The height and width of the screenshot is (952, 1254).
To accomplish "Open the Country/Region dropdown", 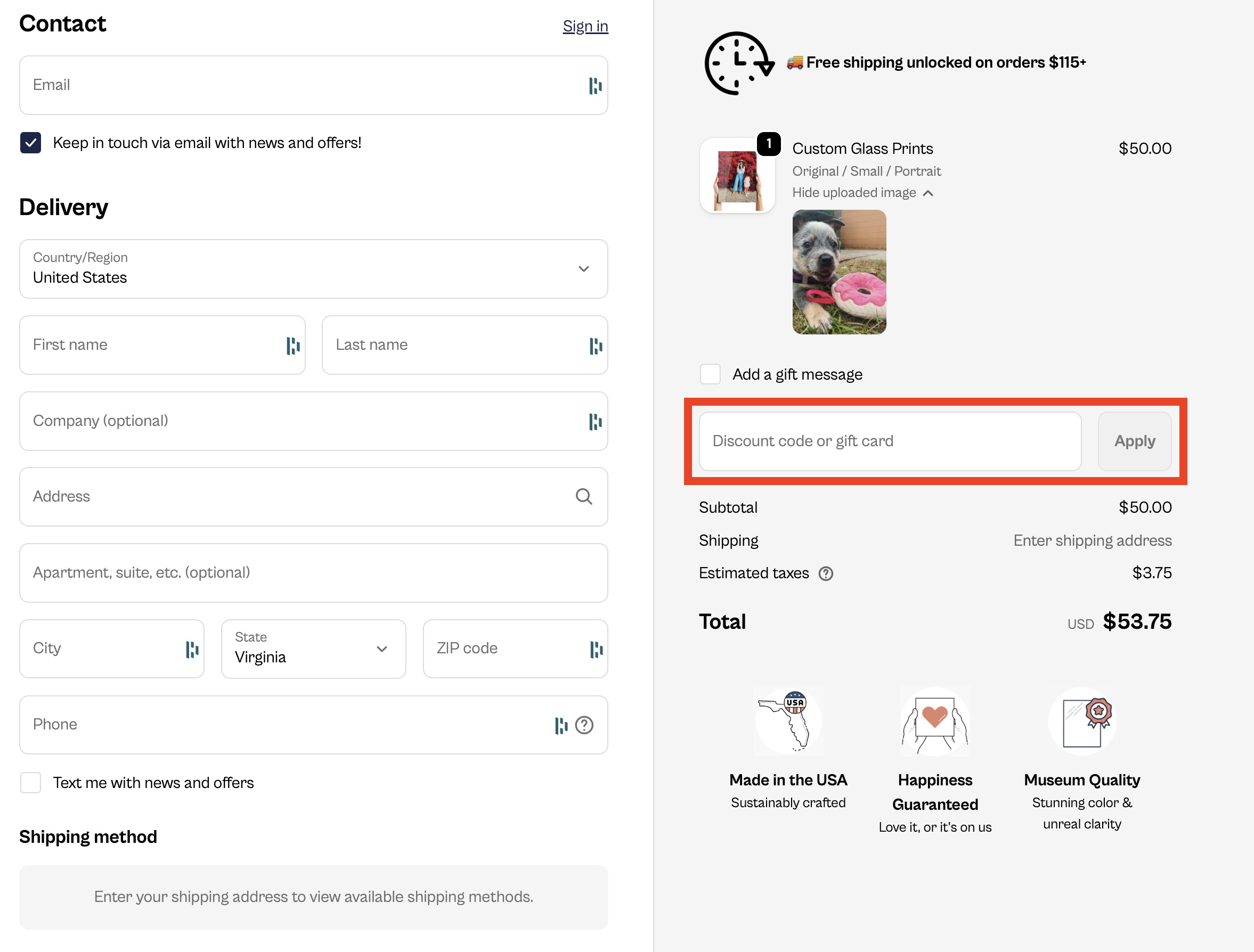I will 313,268.
